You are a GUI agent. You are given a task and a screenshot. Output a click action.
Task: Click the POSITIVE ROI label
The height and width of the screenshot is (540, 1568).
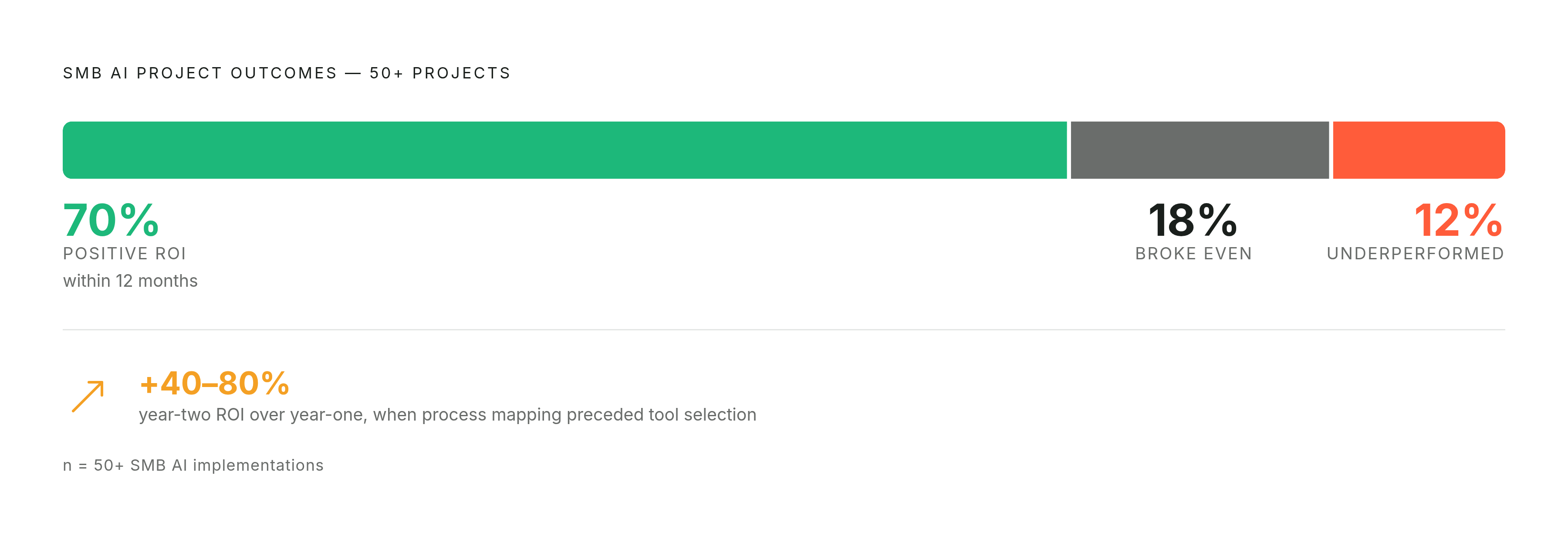125,253
